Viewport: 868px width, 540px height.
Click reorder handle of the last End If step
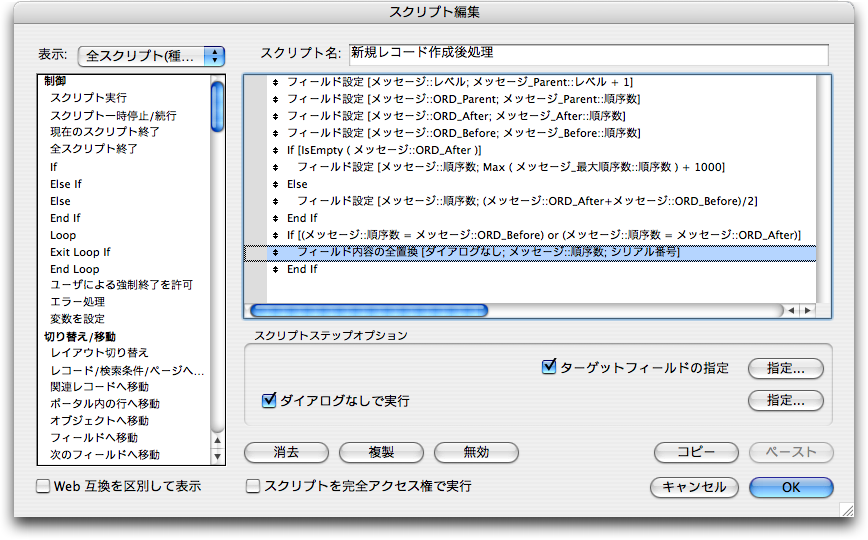pyautogui.click(x=275, y=270)
